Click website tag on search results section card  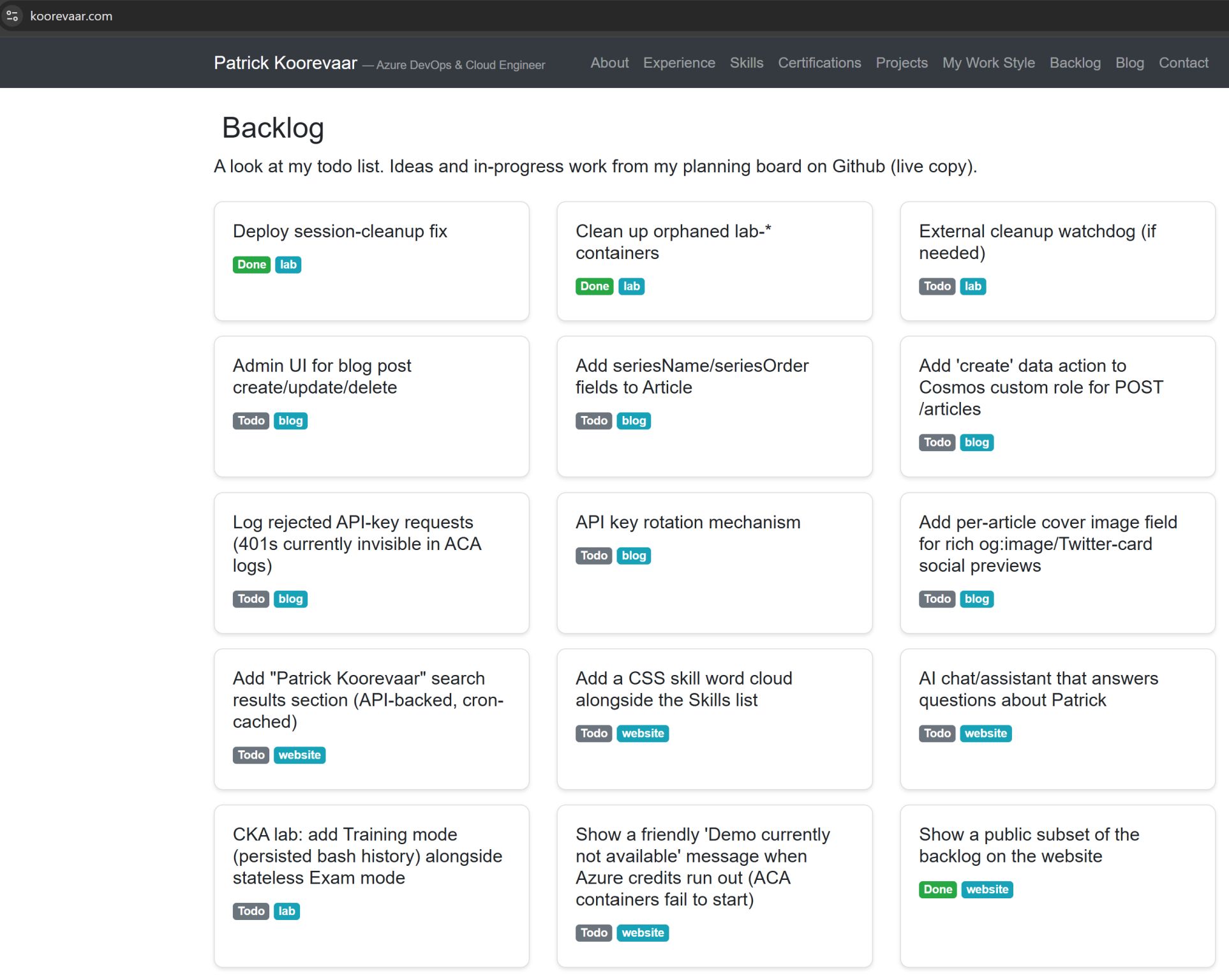[x=299, y=755]
